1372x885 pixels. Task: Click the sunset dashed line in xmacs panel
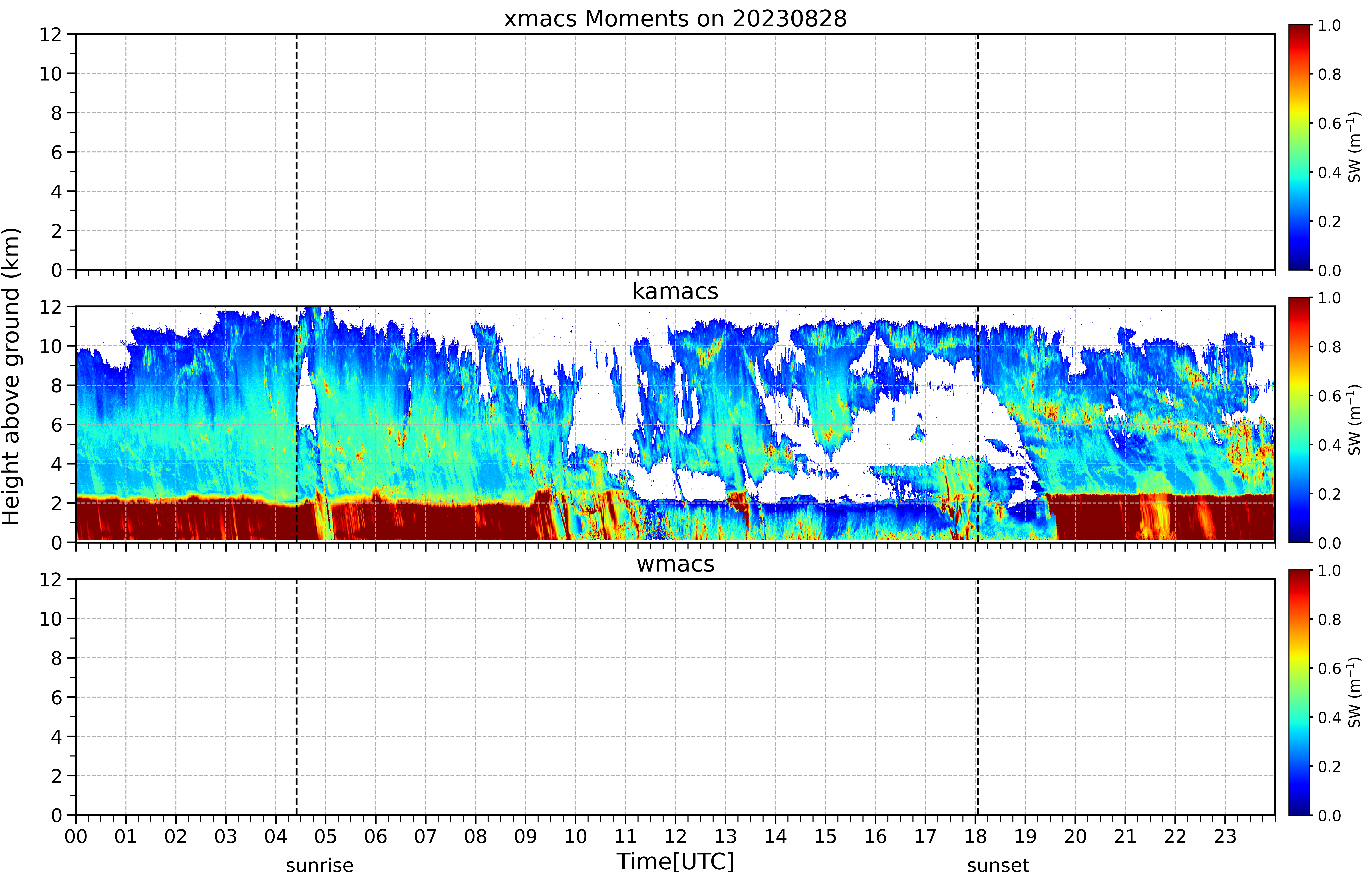tap(978, 152)
